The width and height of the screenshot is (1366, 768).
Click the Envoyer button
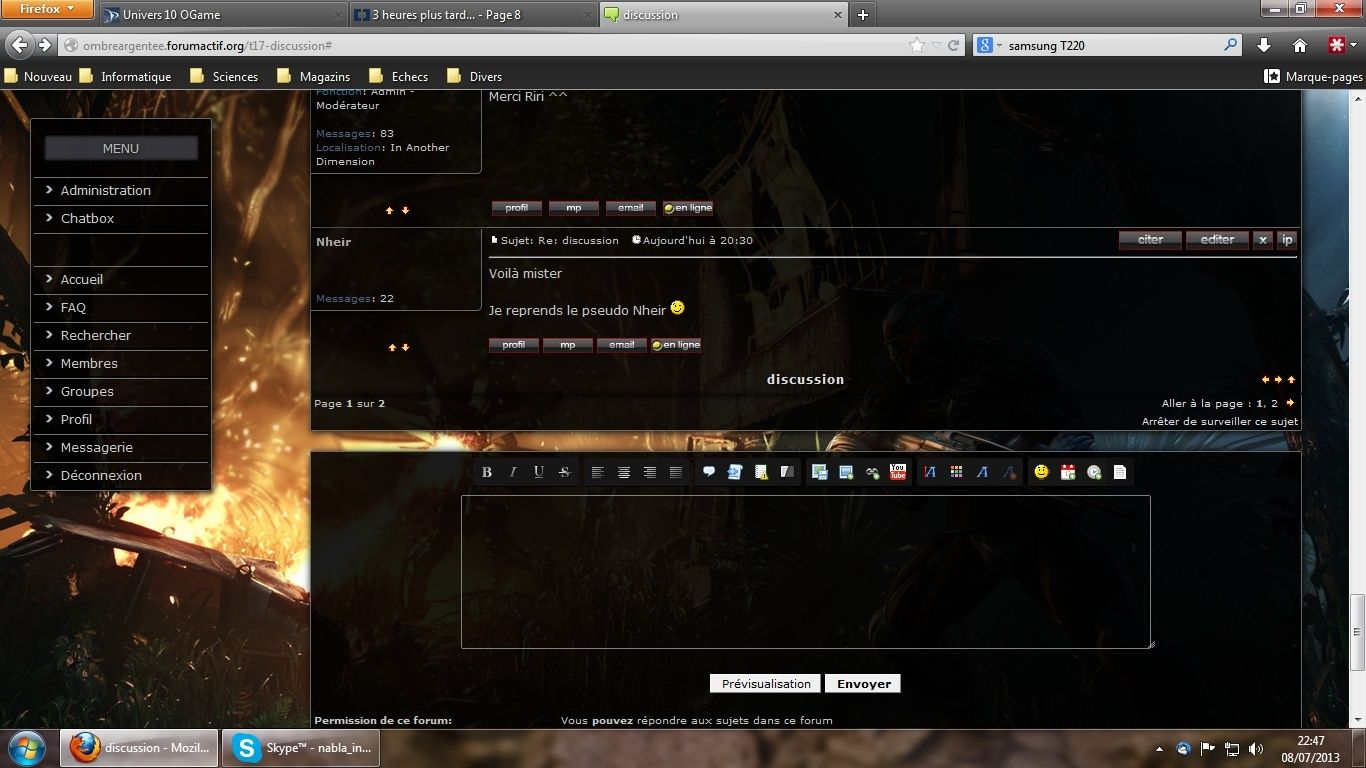pos(863,684)
